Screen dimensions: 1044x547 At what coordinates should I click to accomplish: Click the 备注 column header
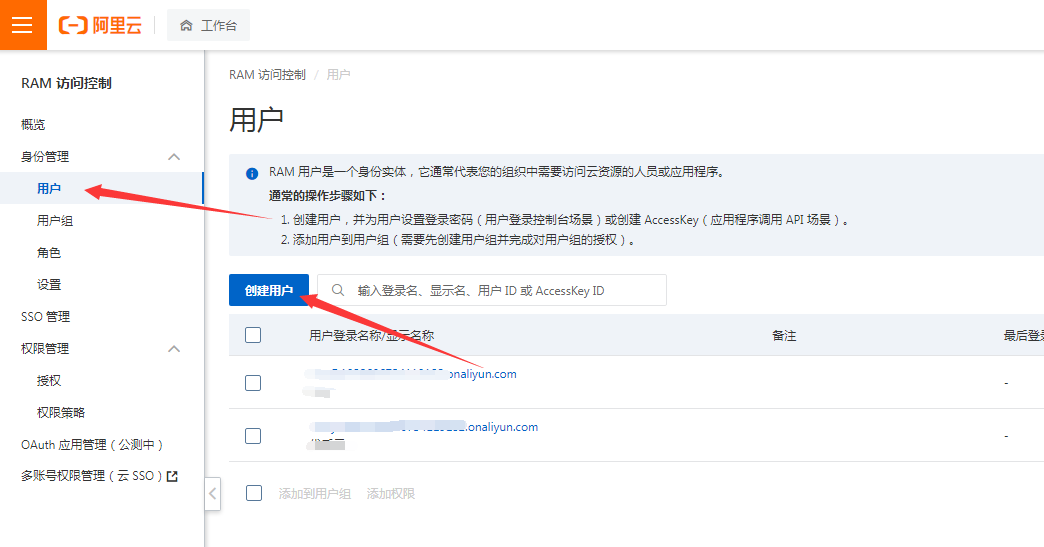(x=784, y=335)
